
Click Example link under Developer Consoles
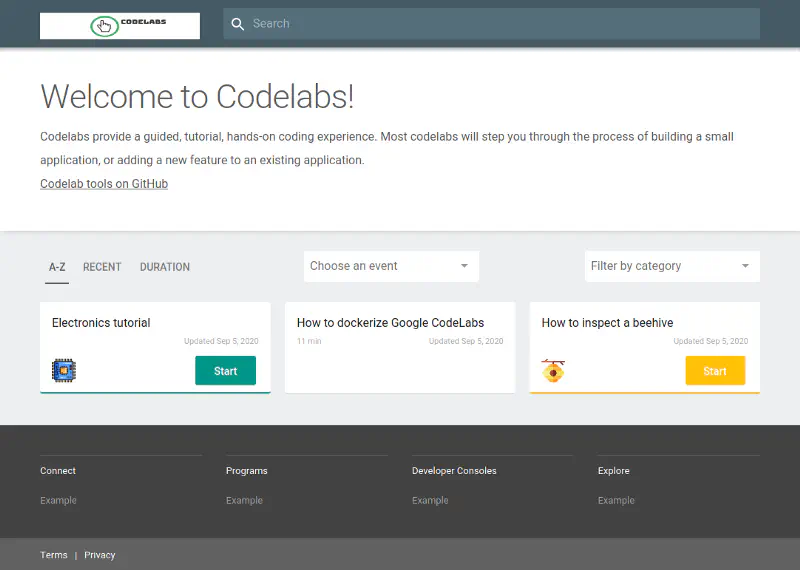[430, 500]
